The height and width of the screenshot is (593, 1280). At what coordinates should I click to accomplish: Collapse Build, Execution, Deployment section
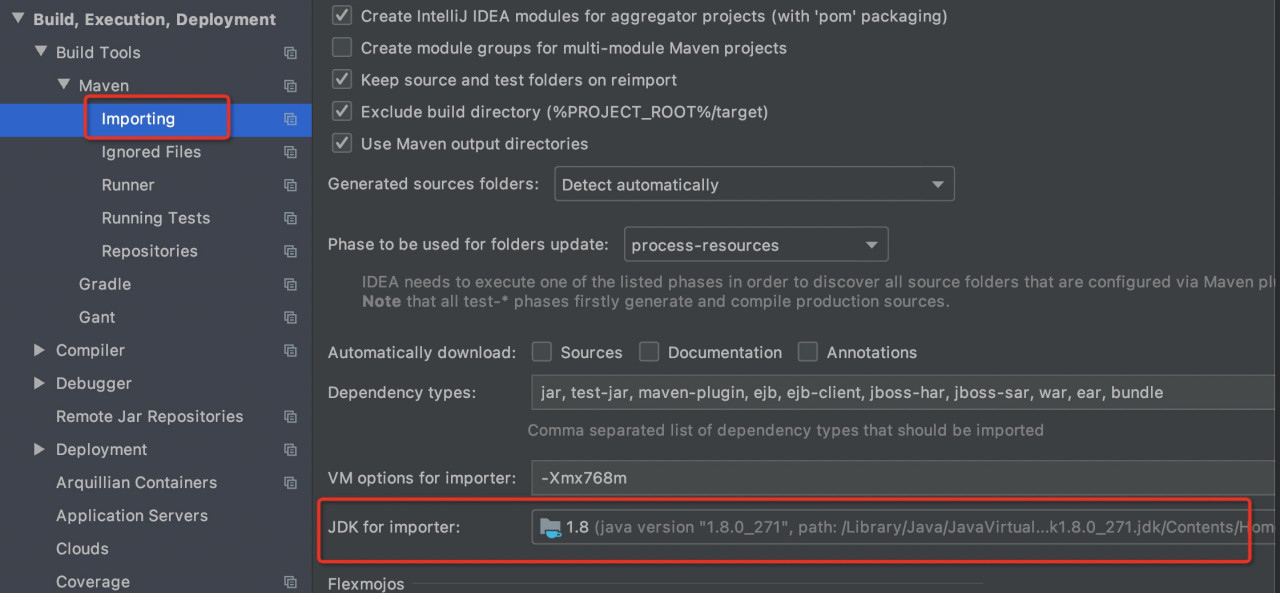tap(17, 18)
